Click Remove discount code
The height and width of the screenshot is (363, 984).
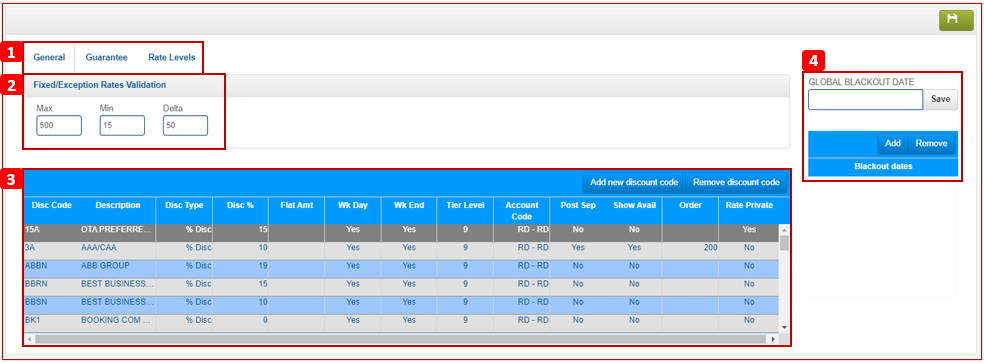[x=736, y=182]
